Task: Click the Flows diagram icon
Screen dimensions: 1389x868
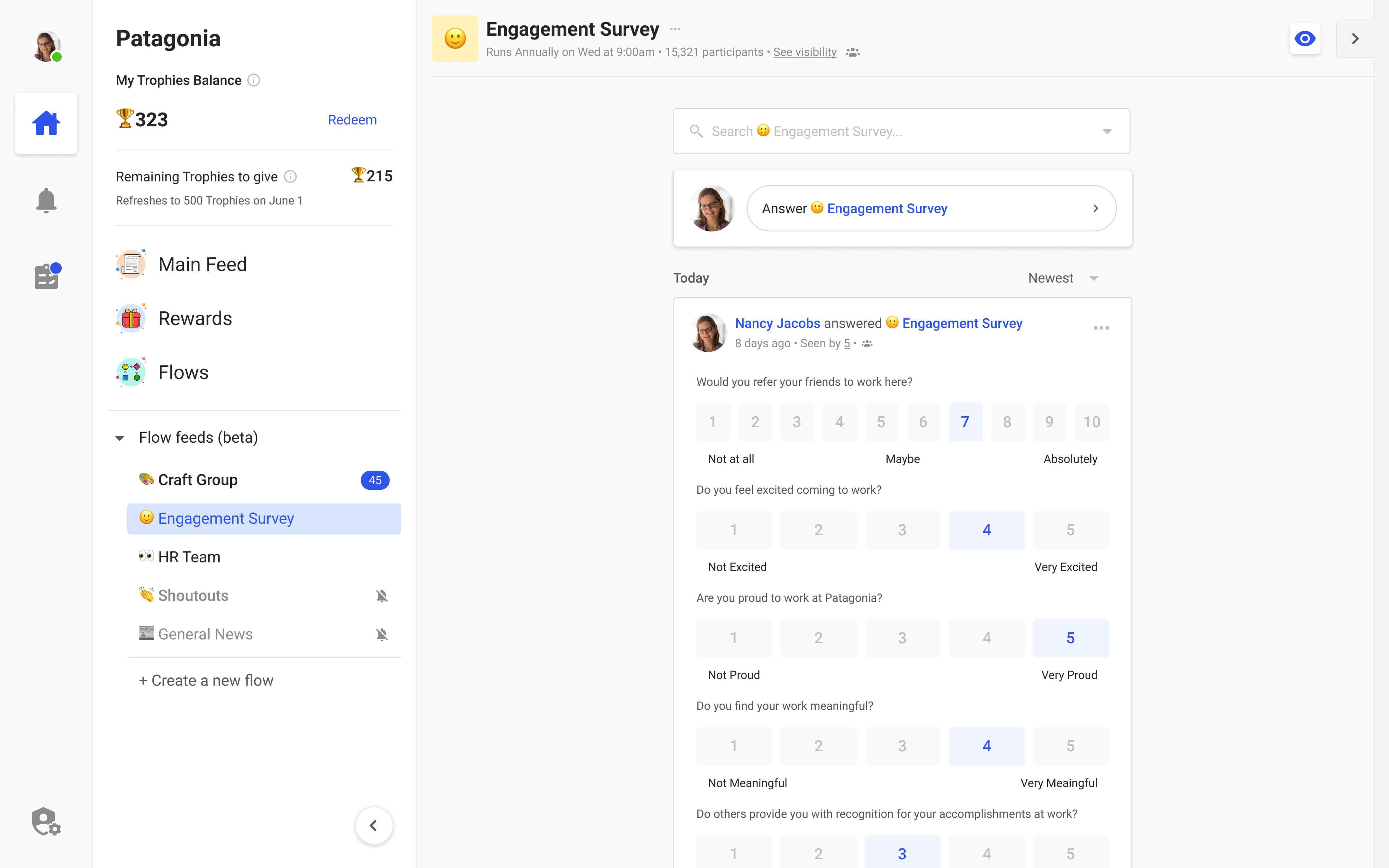Action: (x=131, y=372)
